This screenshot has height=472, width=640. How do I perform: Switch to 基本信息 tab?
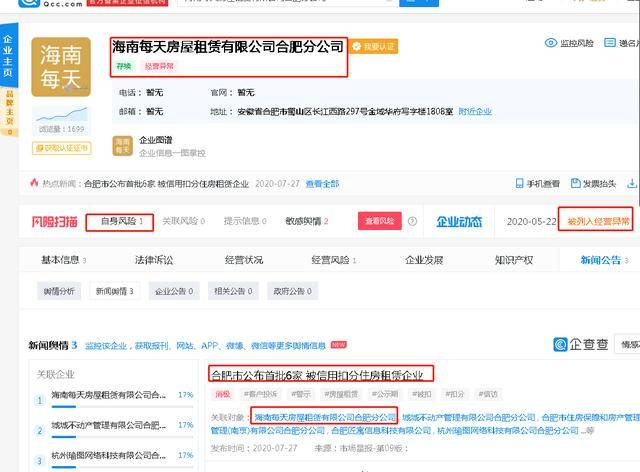(x=64, y=260)
